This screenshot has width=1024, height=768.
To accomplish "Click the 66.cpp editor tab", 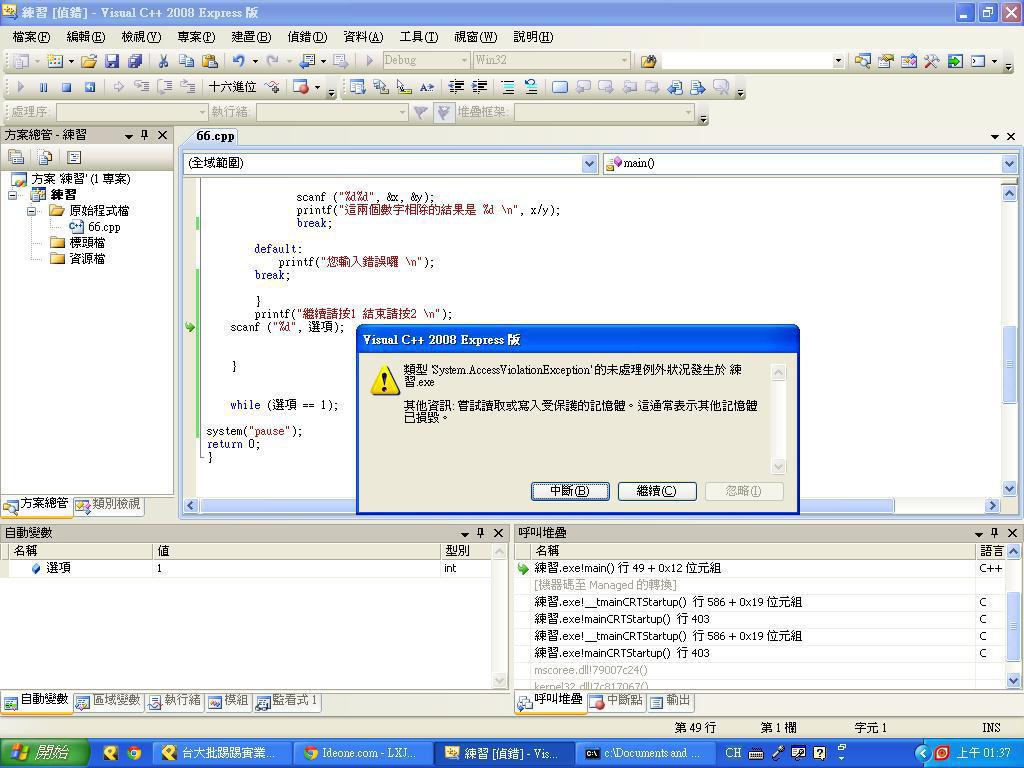I will (x=215, y=136).
